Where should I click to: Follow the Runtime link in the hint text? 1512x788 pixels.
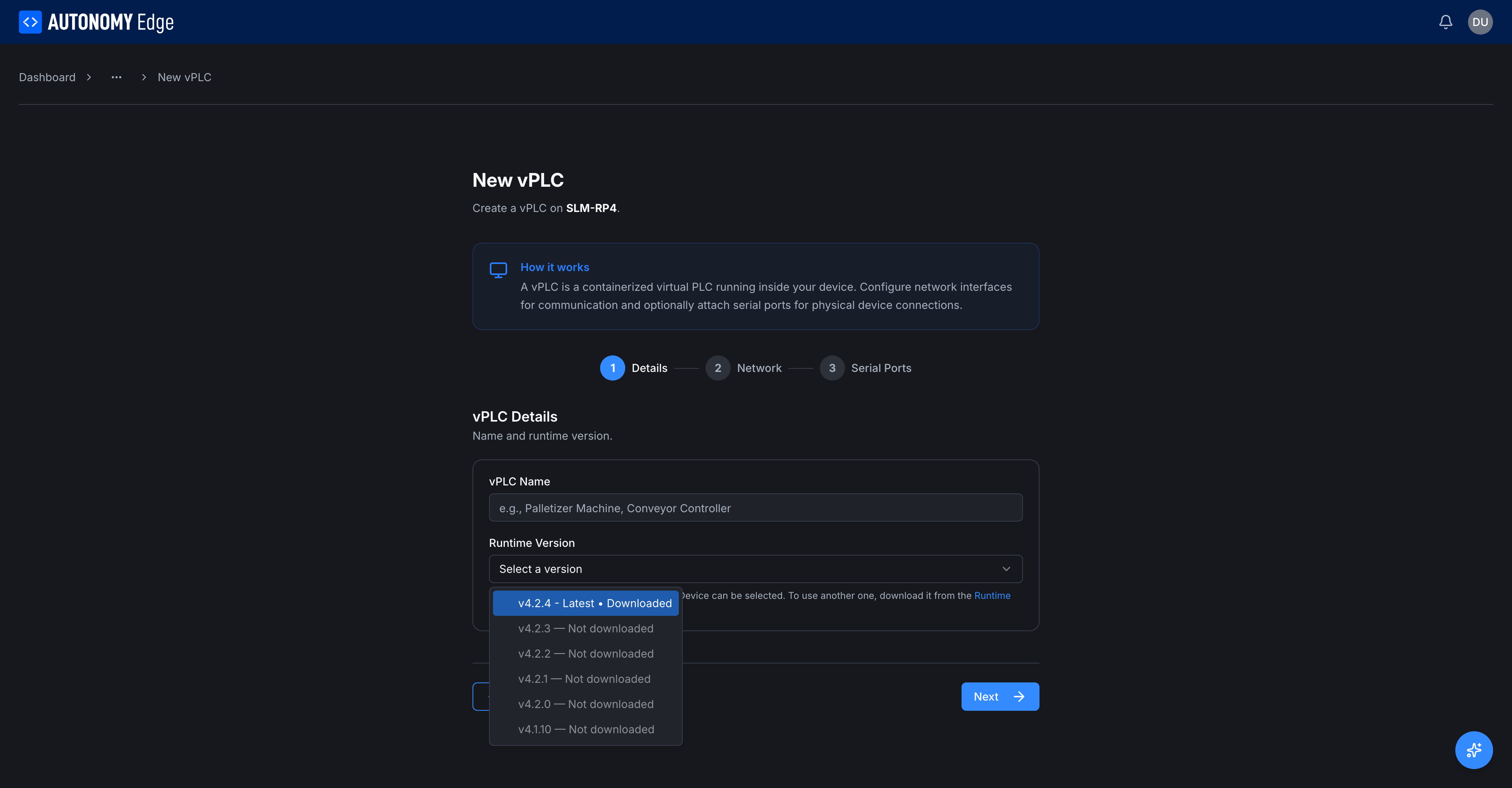point(992,595)
